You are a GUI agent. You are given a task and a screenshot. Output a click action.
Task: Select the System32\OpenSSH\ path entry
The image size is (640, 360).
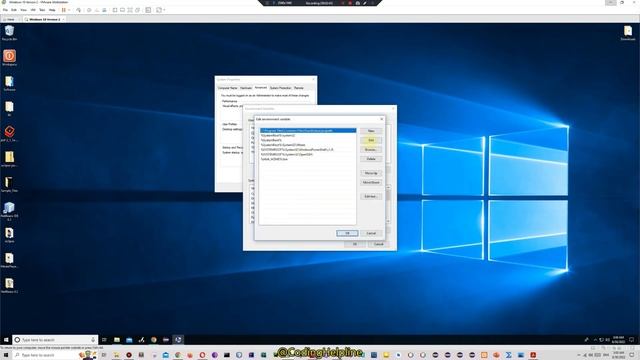pos(308,155)
